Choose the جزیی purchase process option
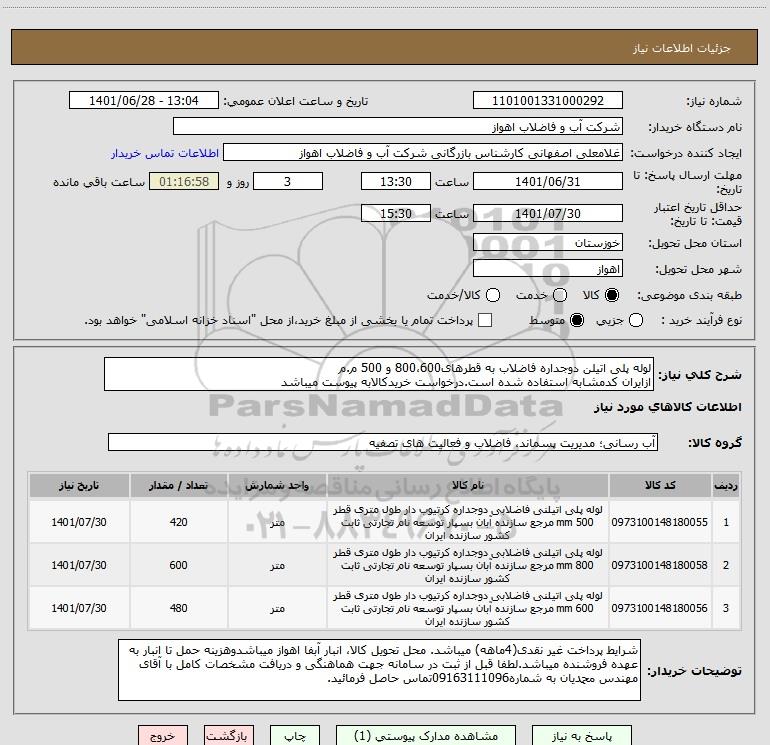Image resolution: width=770 pixels, height=745 pixels. 635,320
